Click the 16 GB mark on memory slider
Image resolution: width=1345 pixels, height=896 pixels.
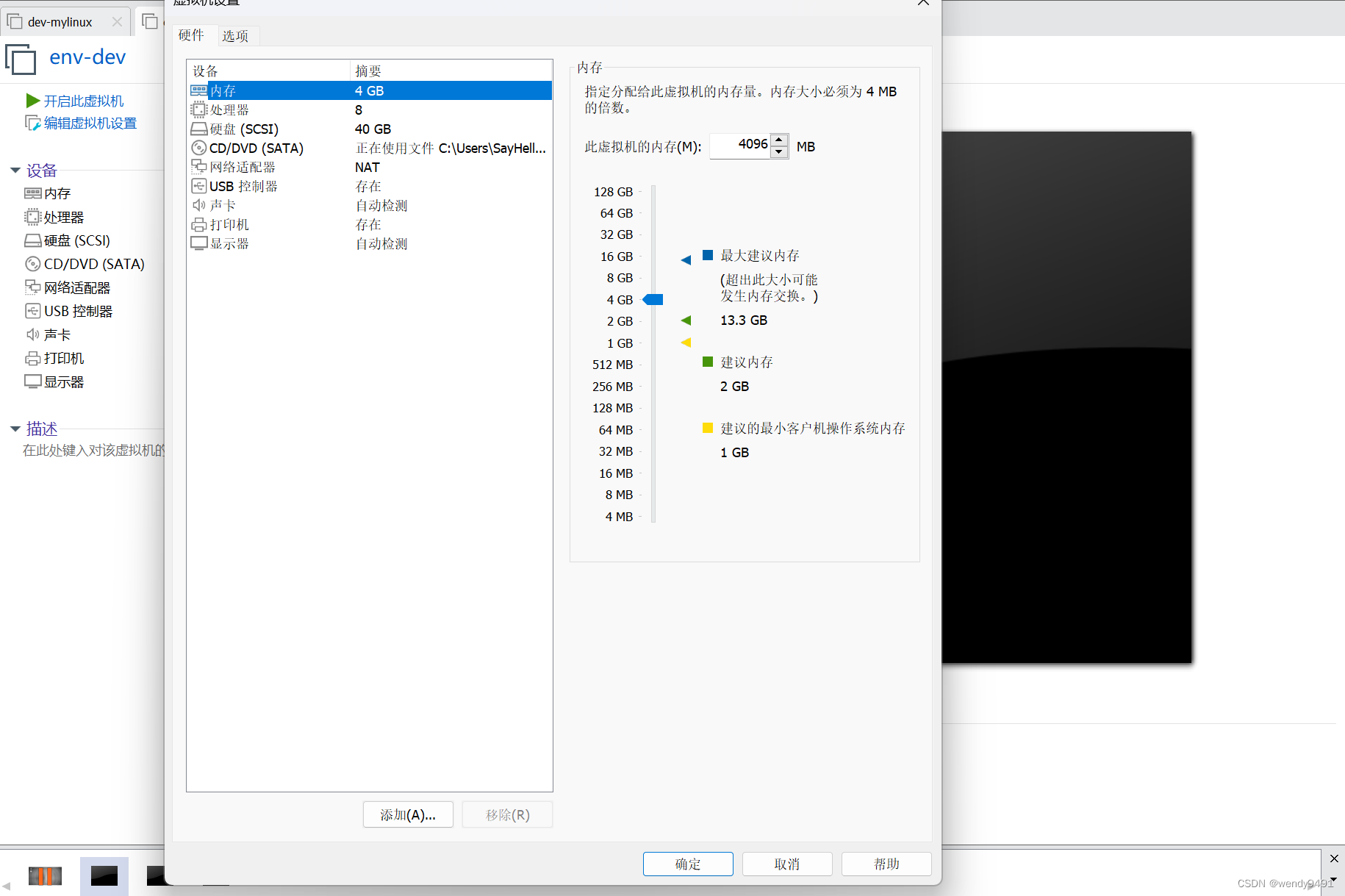(x=616, y=257)
